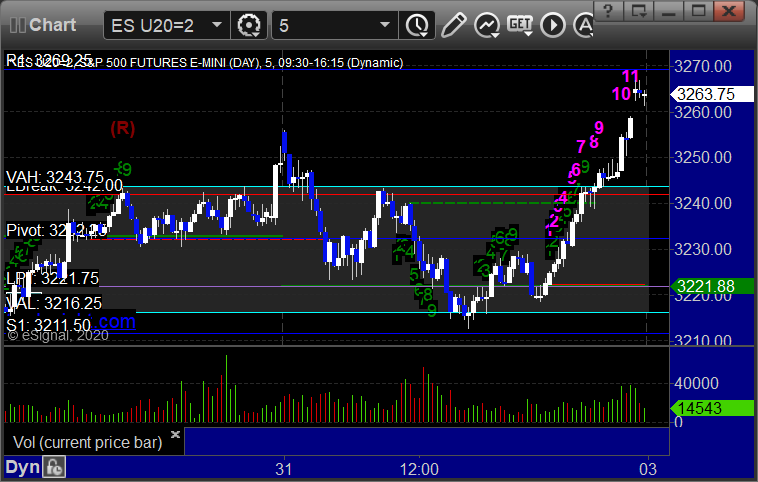Click the partially hidden A text icon
This screenshot has height=482, width=758.
(x=583, y=25)
